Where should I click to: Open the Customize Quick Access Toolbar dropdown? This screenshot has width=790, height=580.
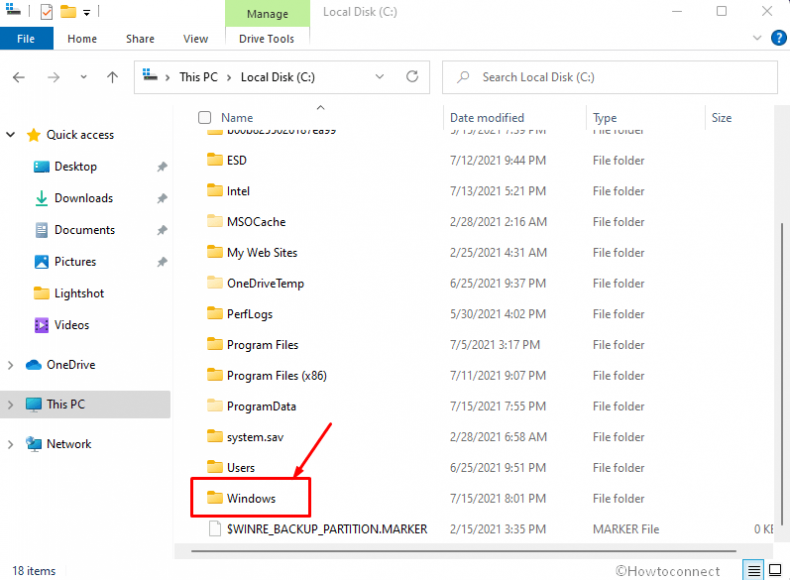tap(87, 13)
